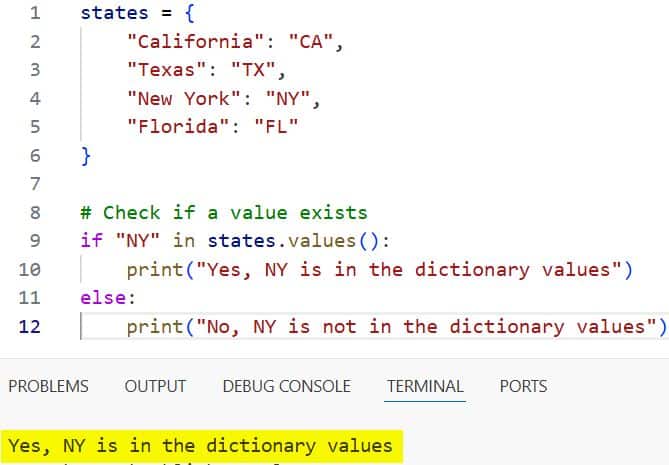Click line number 1 in the gutter

click(x=36, y=14)
